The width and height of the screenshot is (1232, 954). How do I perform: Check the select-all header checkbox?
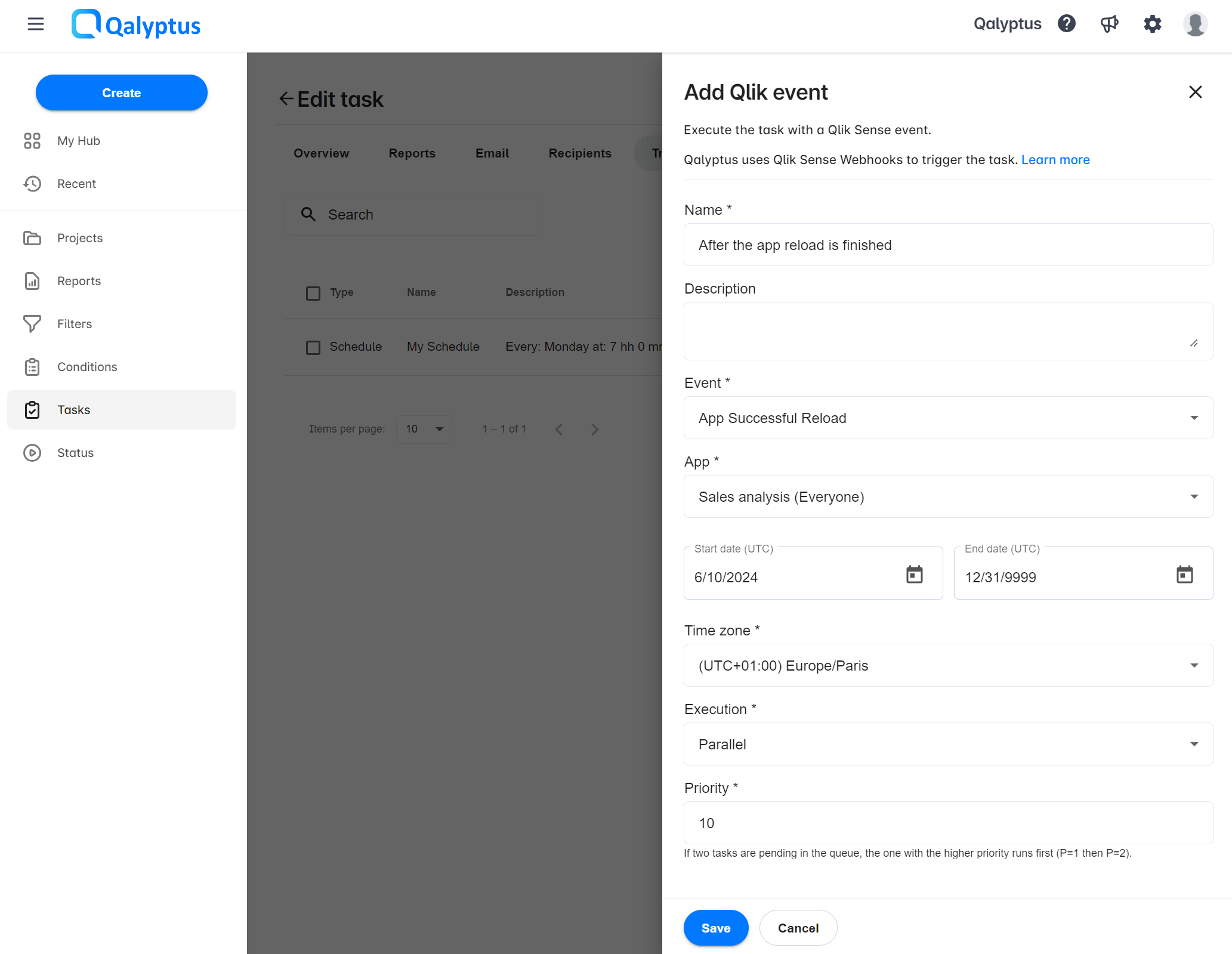(314, 292)
